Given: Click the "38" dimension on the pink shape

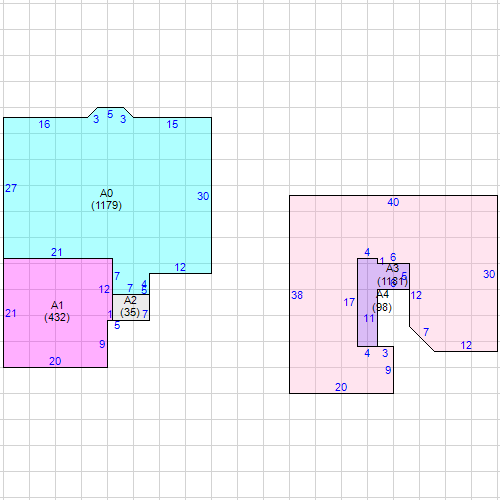Looking at the screenshot, I should 297,295.
